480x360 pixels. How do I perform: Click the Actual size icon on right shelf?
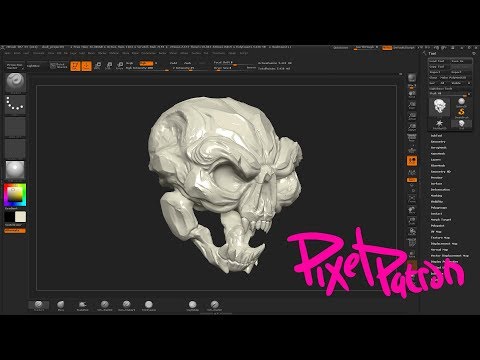[412, 116]
